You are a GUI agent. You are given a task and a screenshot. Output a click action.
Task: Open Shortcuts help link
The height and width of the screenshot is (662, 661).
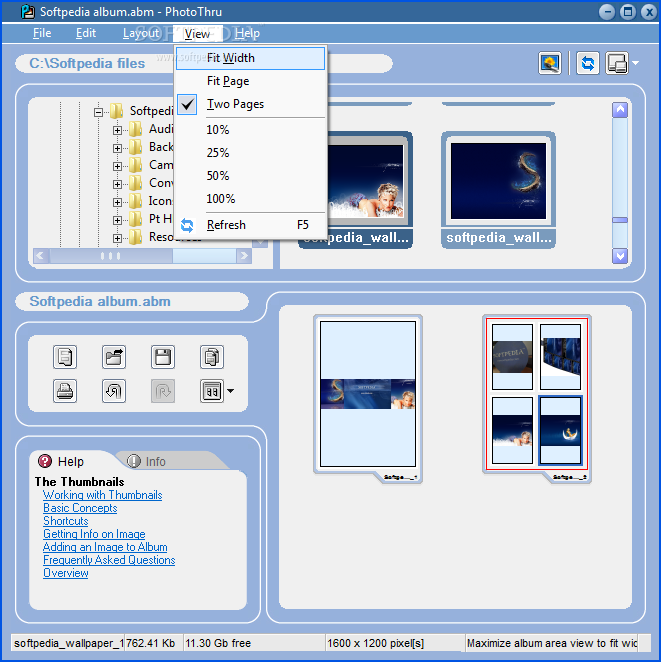[x=66, y=521]
